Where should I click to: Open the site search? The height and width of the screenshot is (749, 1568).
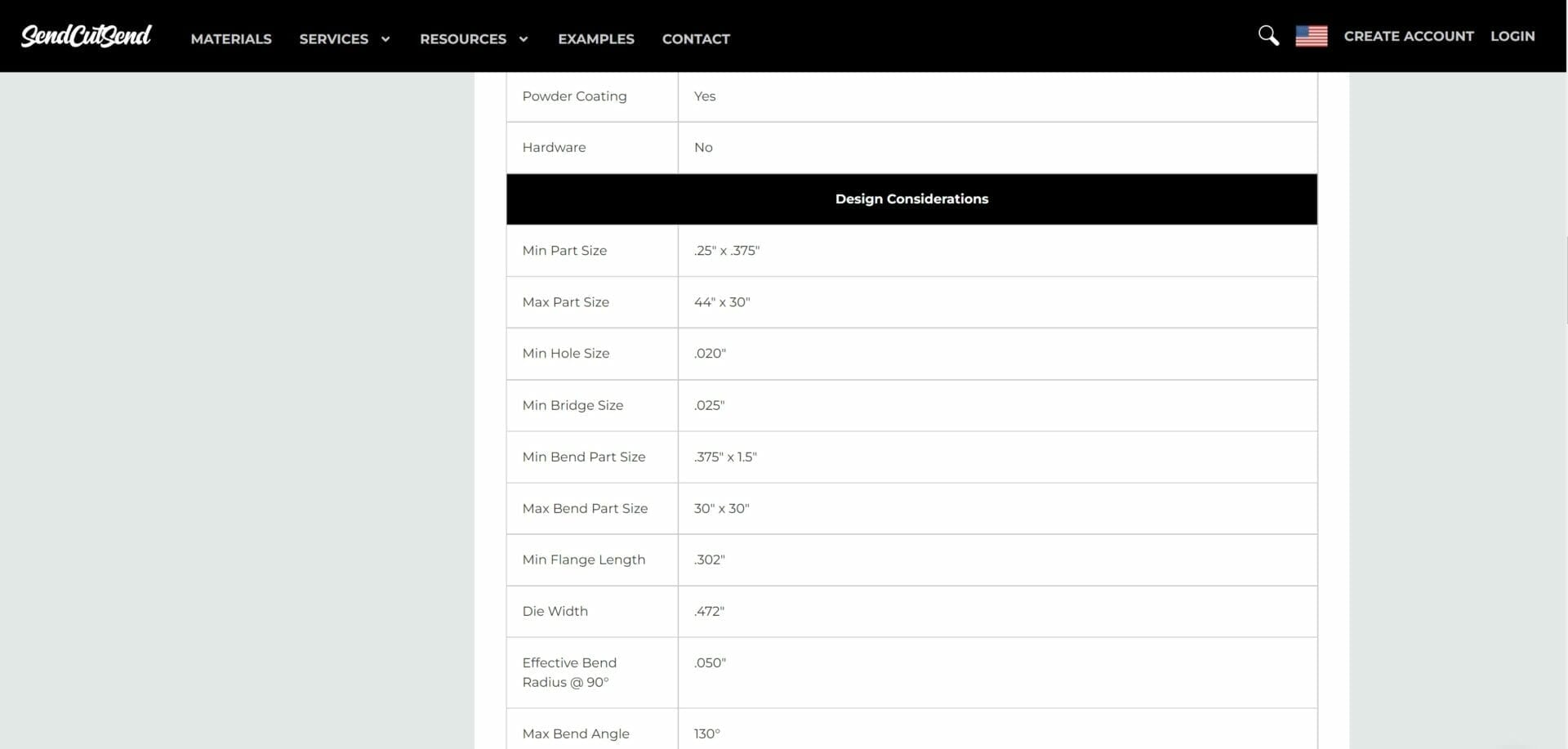click(x=1267, y=36)
